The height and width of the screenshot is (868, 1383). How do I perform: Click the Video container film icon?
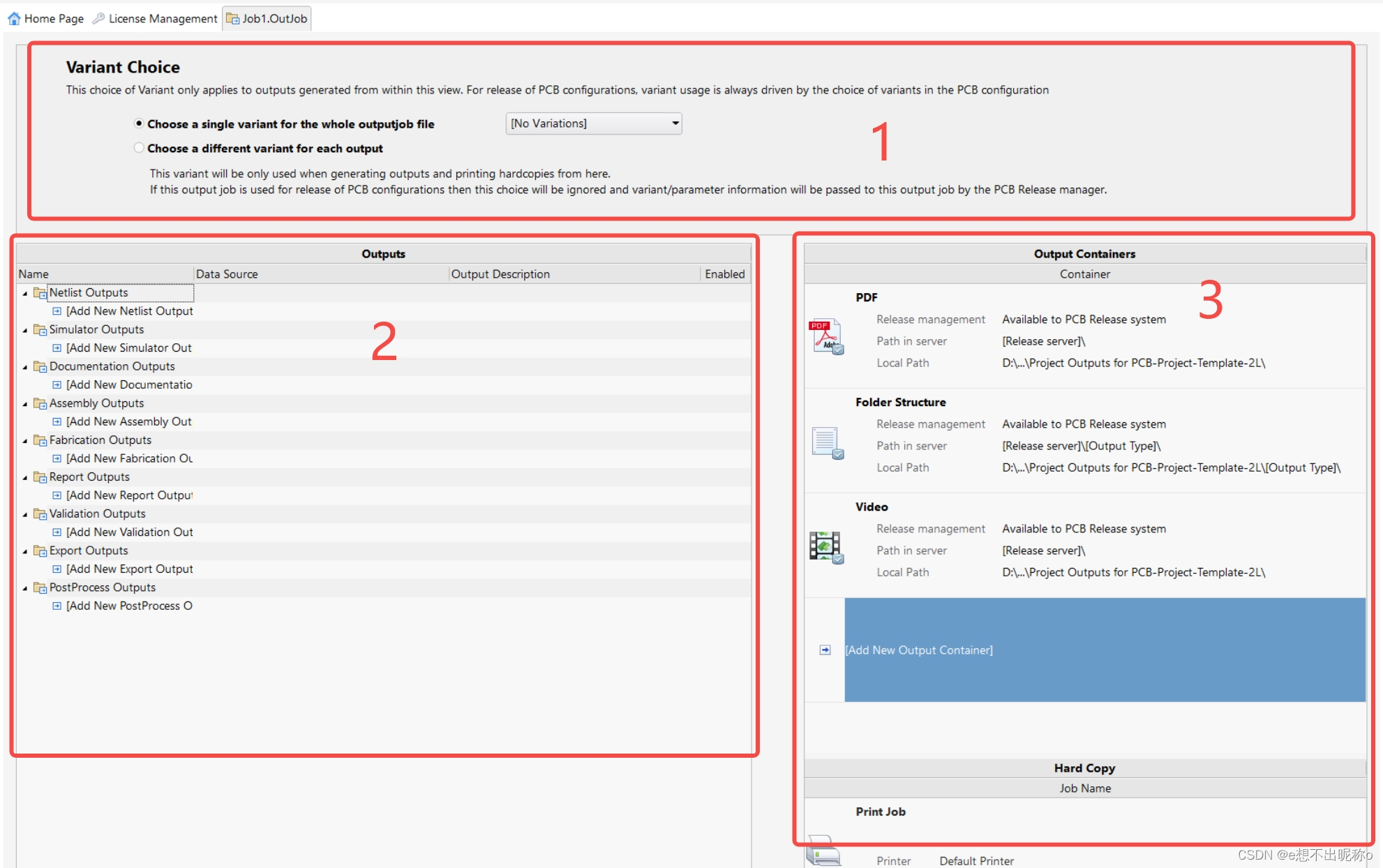point(826,546)
